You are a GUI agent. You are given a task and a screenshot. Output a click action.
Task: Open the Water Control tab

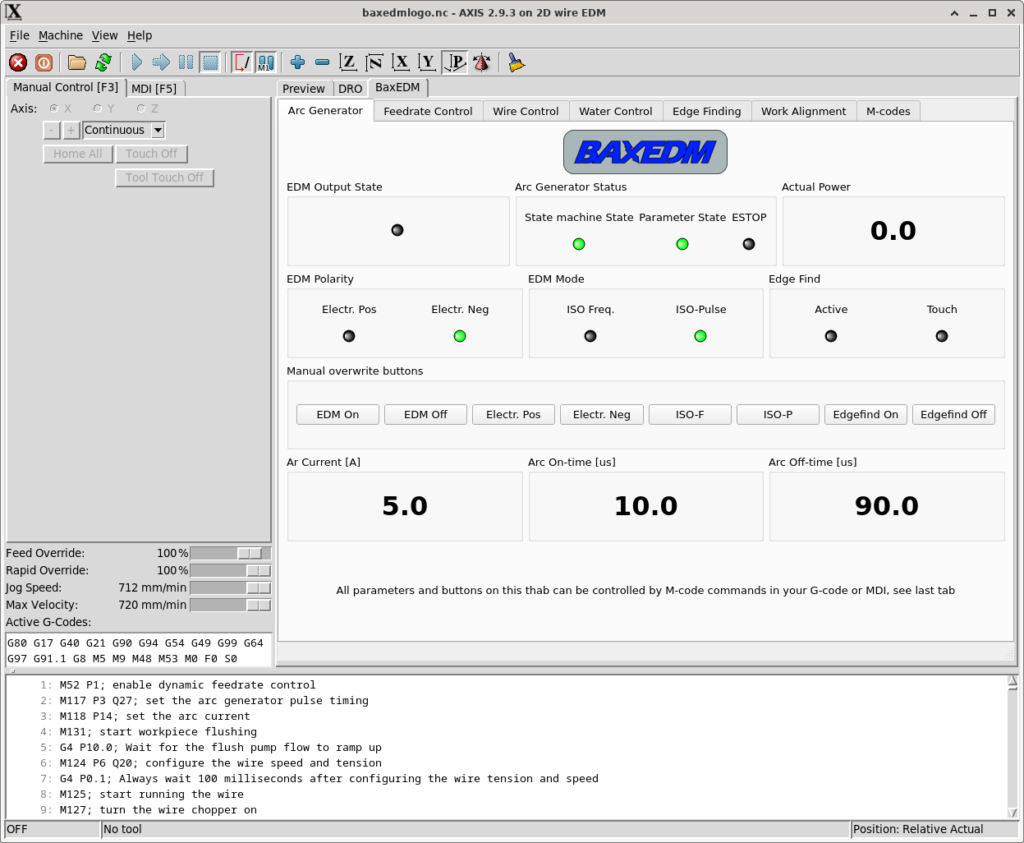615,111
